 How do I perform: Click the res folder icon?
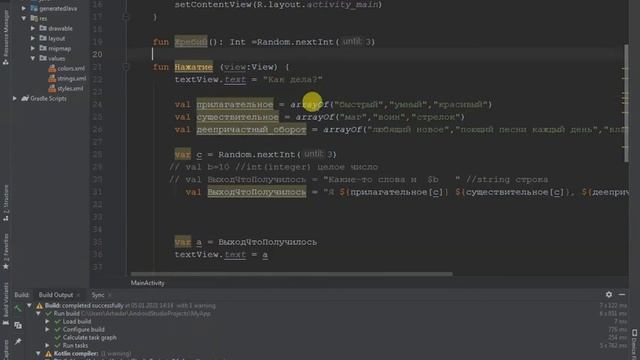[x=34, y=18]
